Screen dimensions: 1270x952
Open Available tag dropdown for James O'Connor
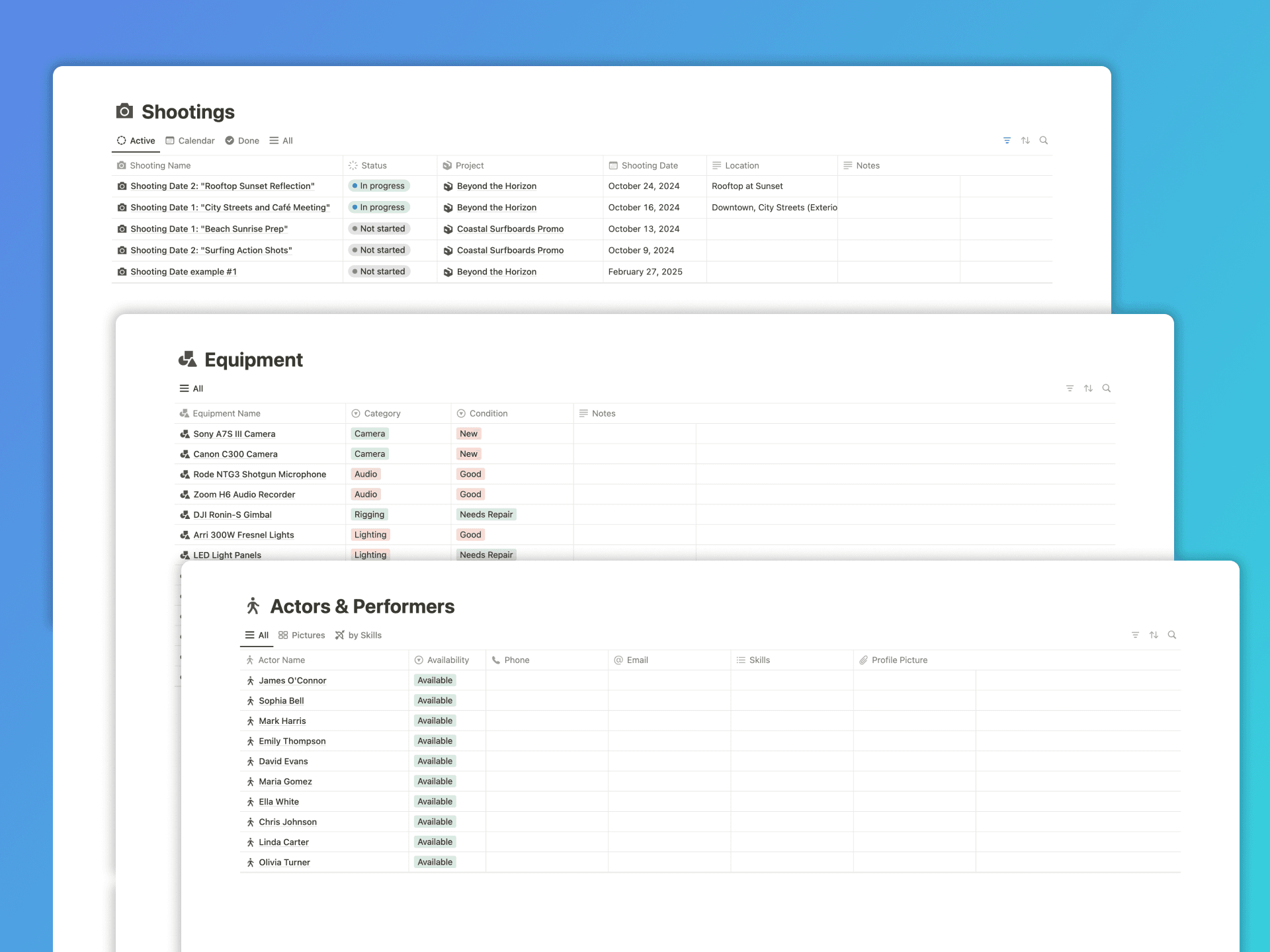[x=435, y=680]
